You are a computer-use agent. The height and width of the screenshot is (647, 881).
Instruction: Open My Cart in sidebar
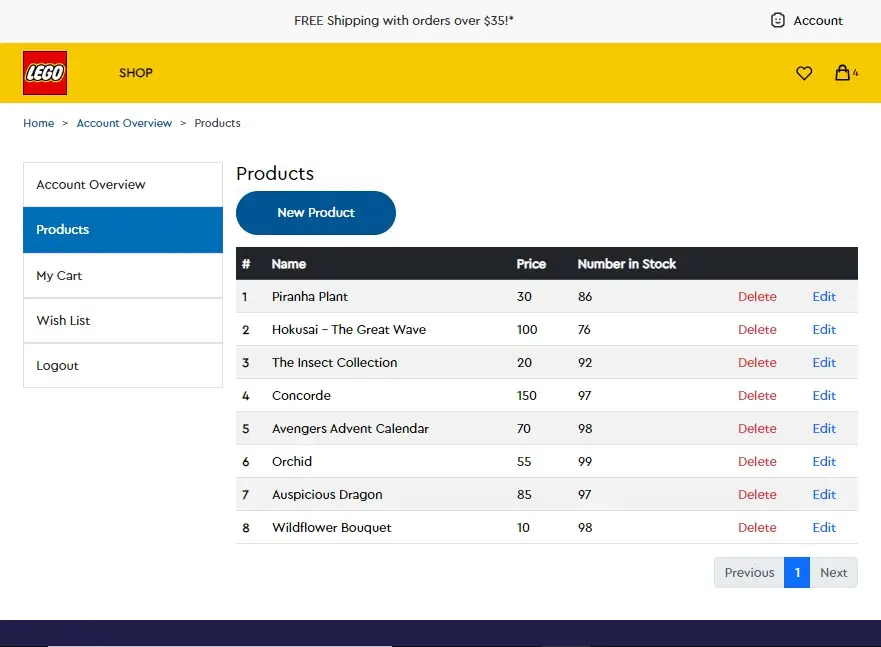123,276
